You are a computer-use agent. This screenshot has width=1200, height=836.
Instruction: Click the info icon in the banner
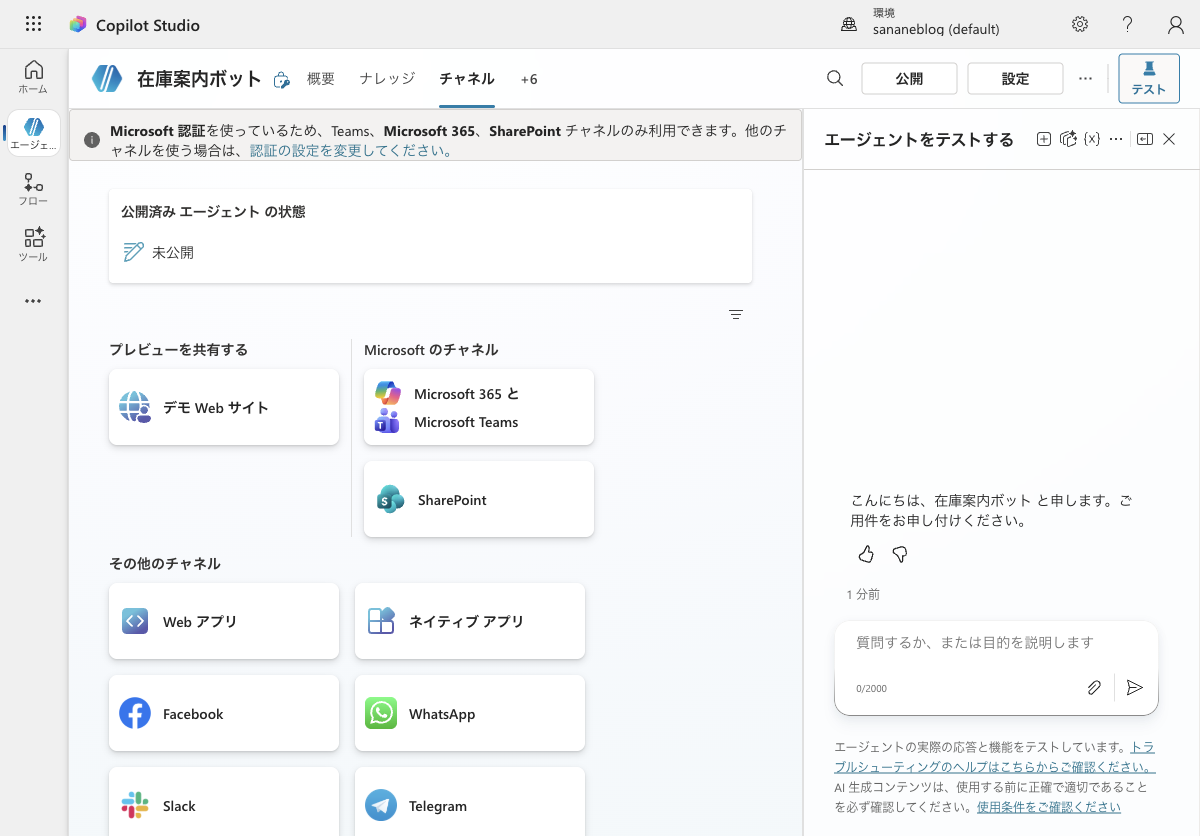click(92, 140)
